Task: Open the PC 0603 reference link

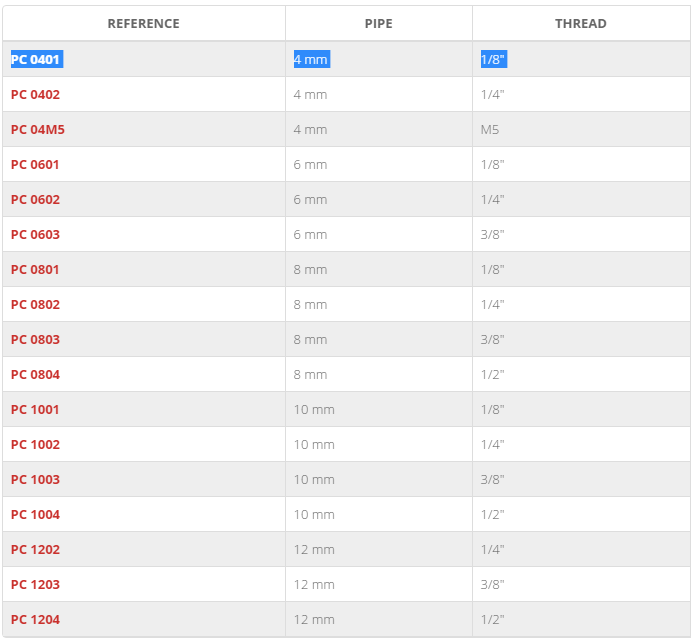Action: tap(35, 234)
